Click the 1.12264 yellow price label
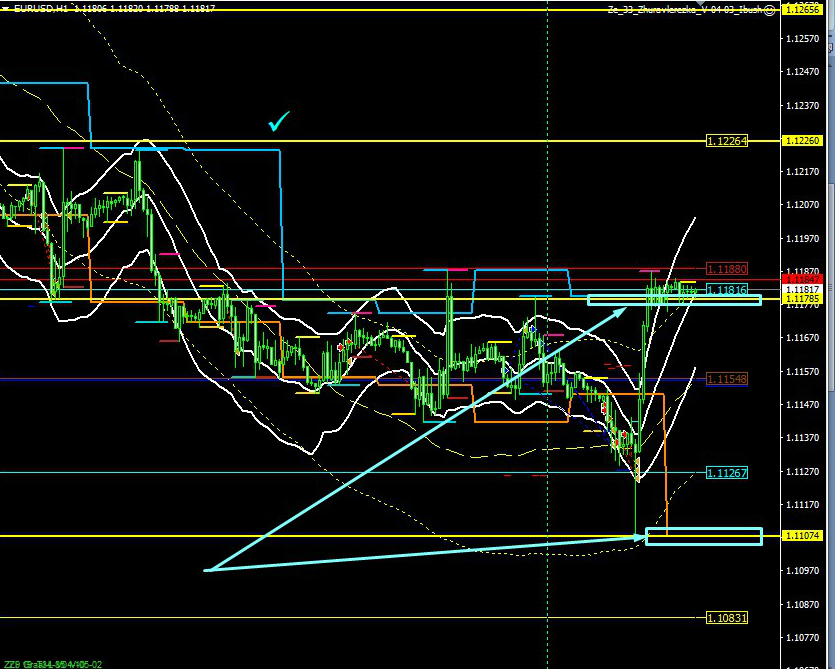The height and width of the screenshot is (669, 835). 726,141
